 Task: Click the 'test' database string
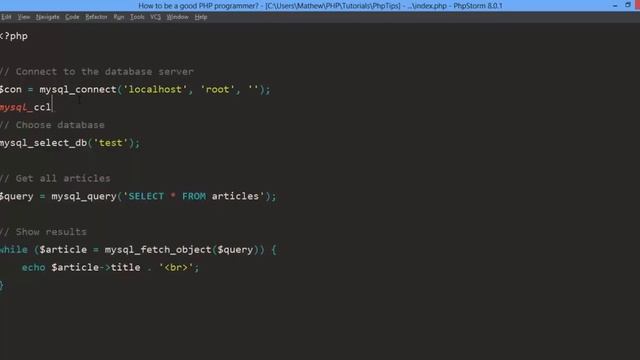(x=111, y=143)
